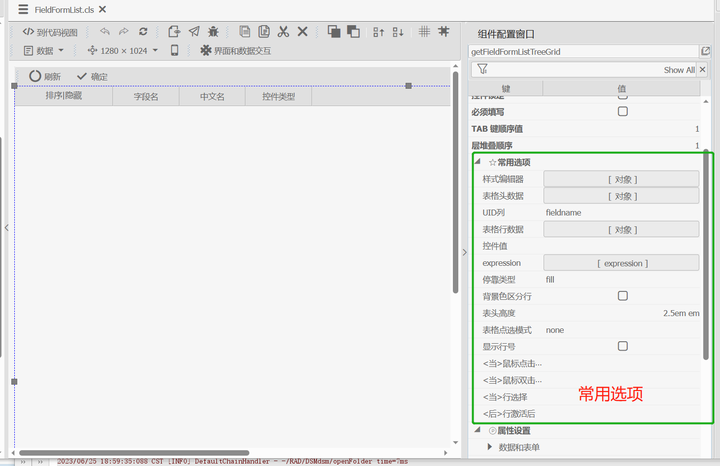Click the 停靠类型 value fill
This screenshot has width=720, height=466.
coord(550,280)
